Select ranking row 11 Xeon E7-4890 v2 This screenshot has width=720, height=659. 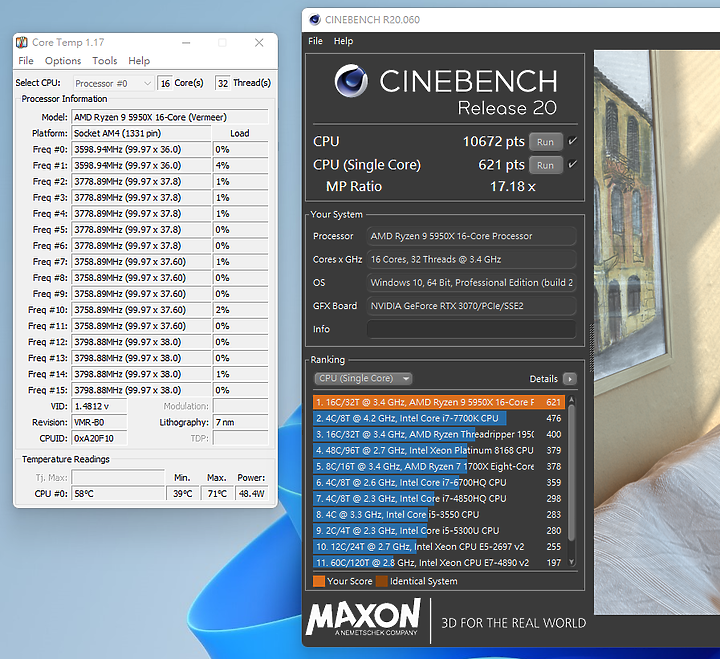click(x=439, y=563)
